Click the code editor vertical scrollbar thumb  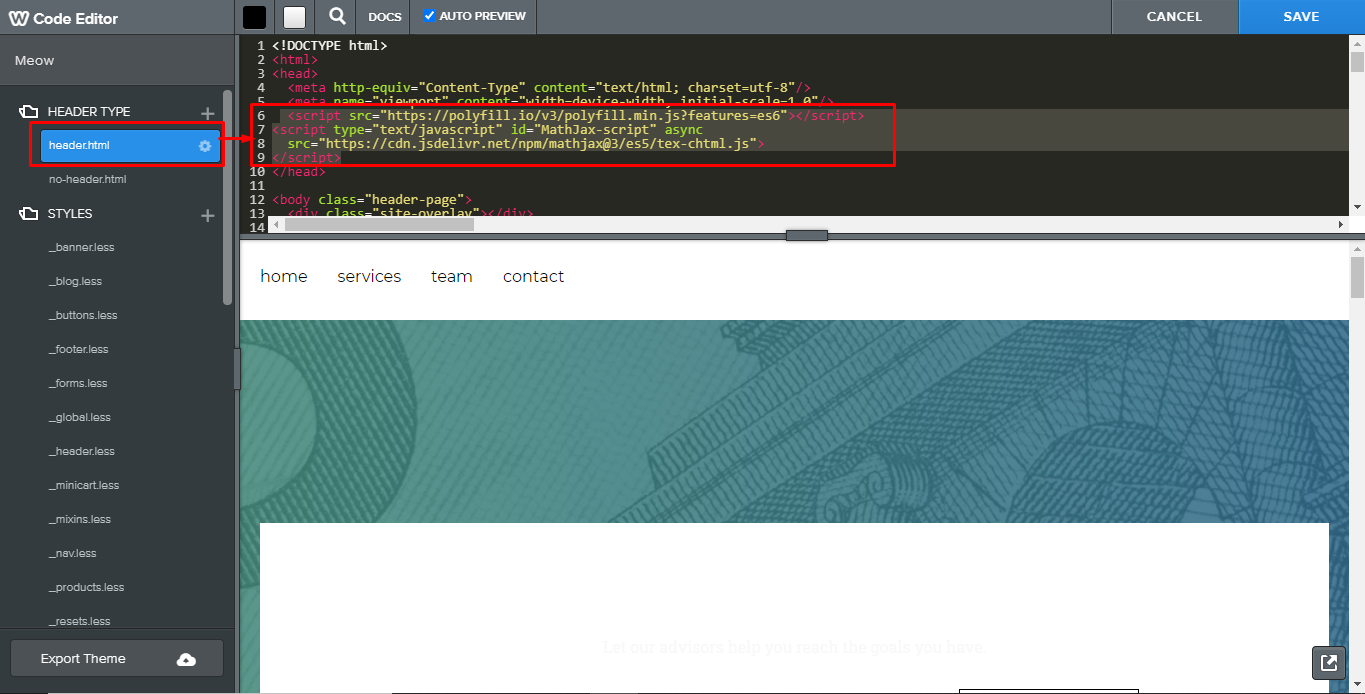(x=1357, y=63)
